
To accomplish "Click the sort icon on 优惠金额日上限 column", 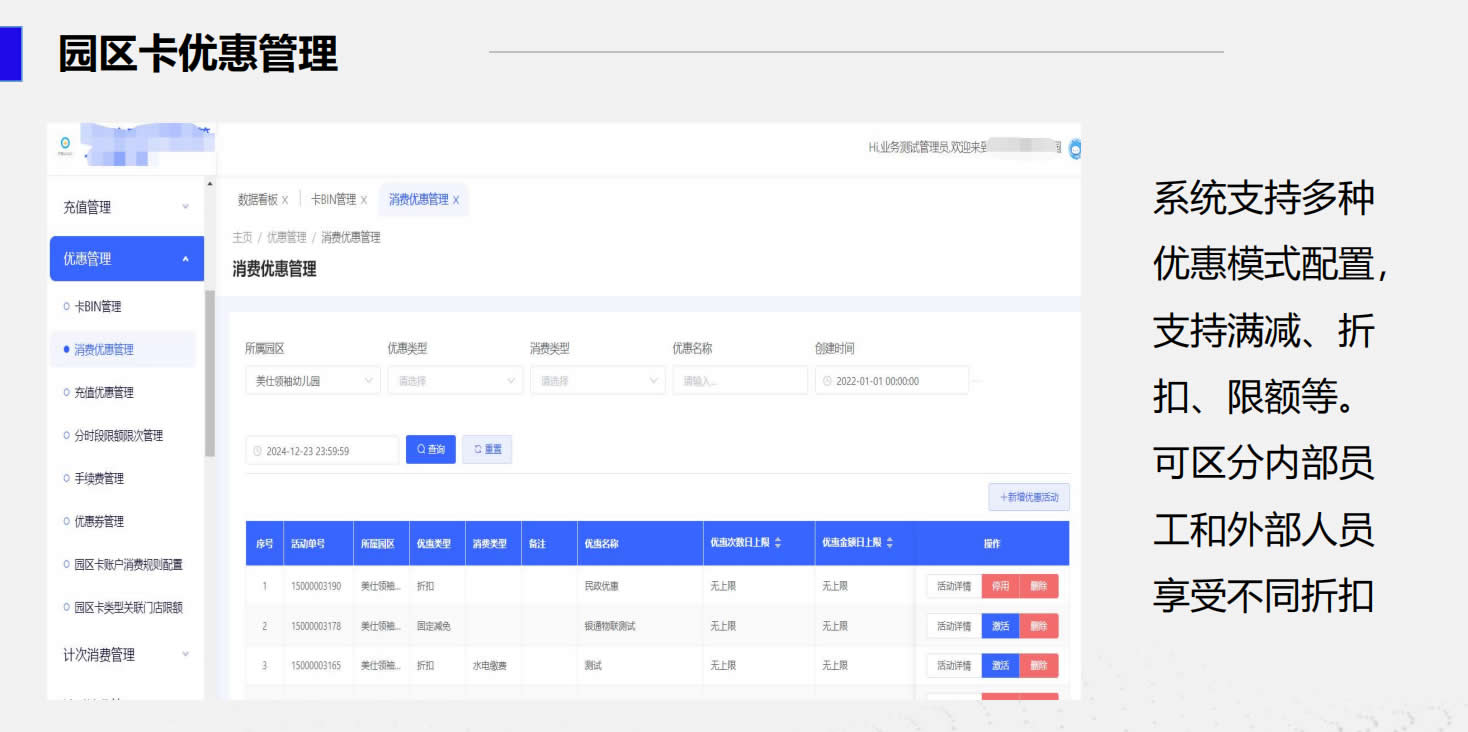I will tap(890, 543).
